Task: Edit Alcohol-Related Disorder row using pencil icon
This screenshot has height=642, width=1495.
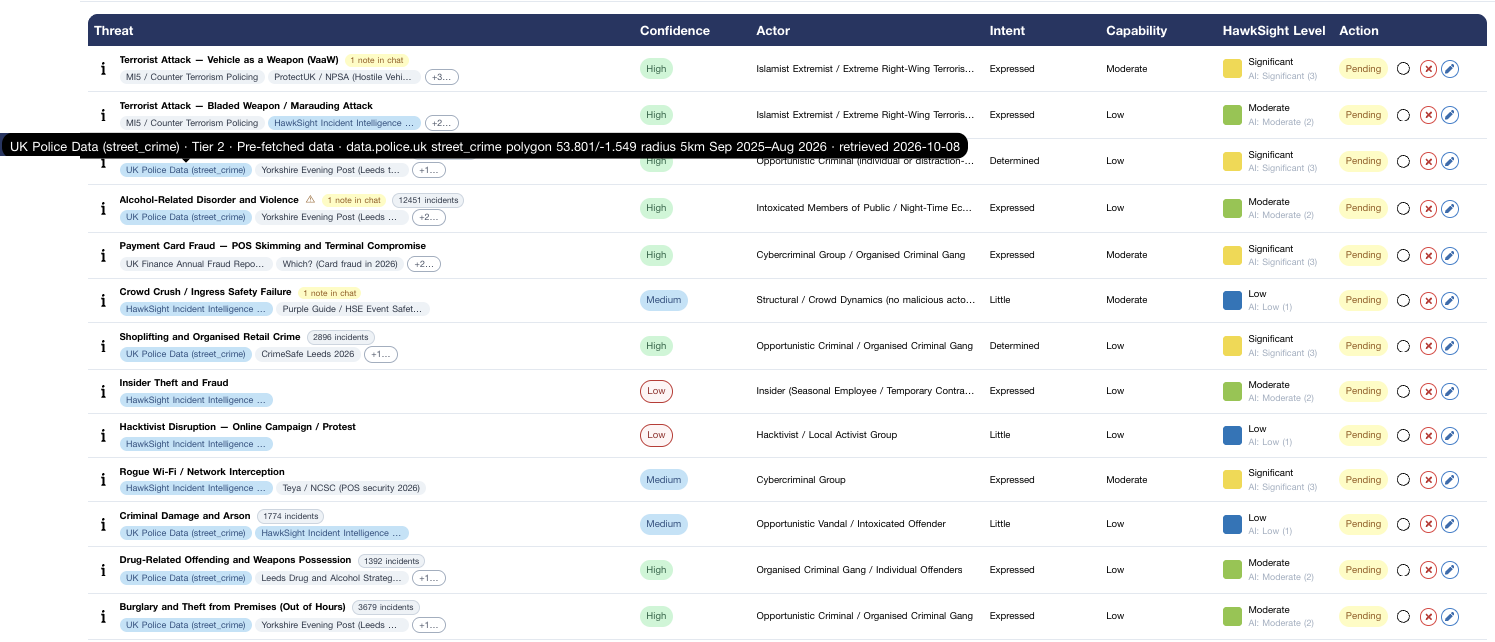Action: click(1450, 208)
